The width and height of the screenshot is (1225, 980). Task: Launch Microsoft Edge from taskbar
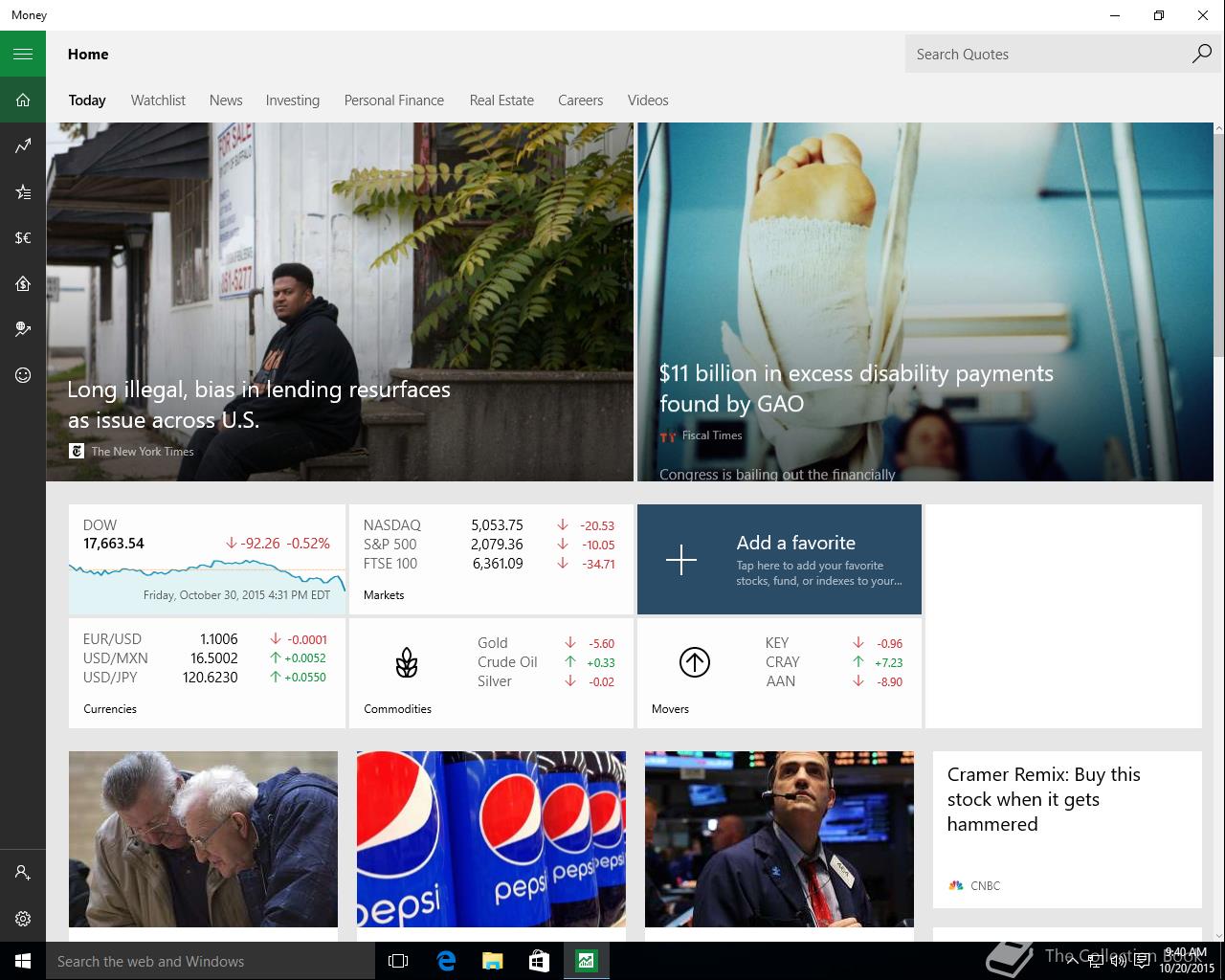[446, 961]
